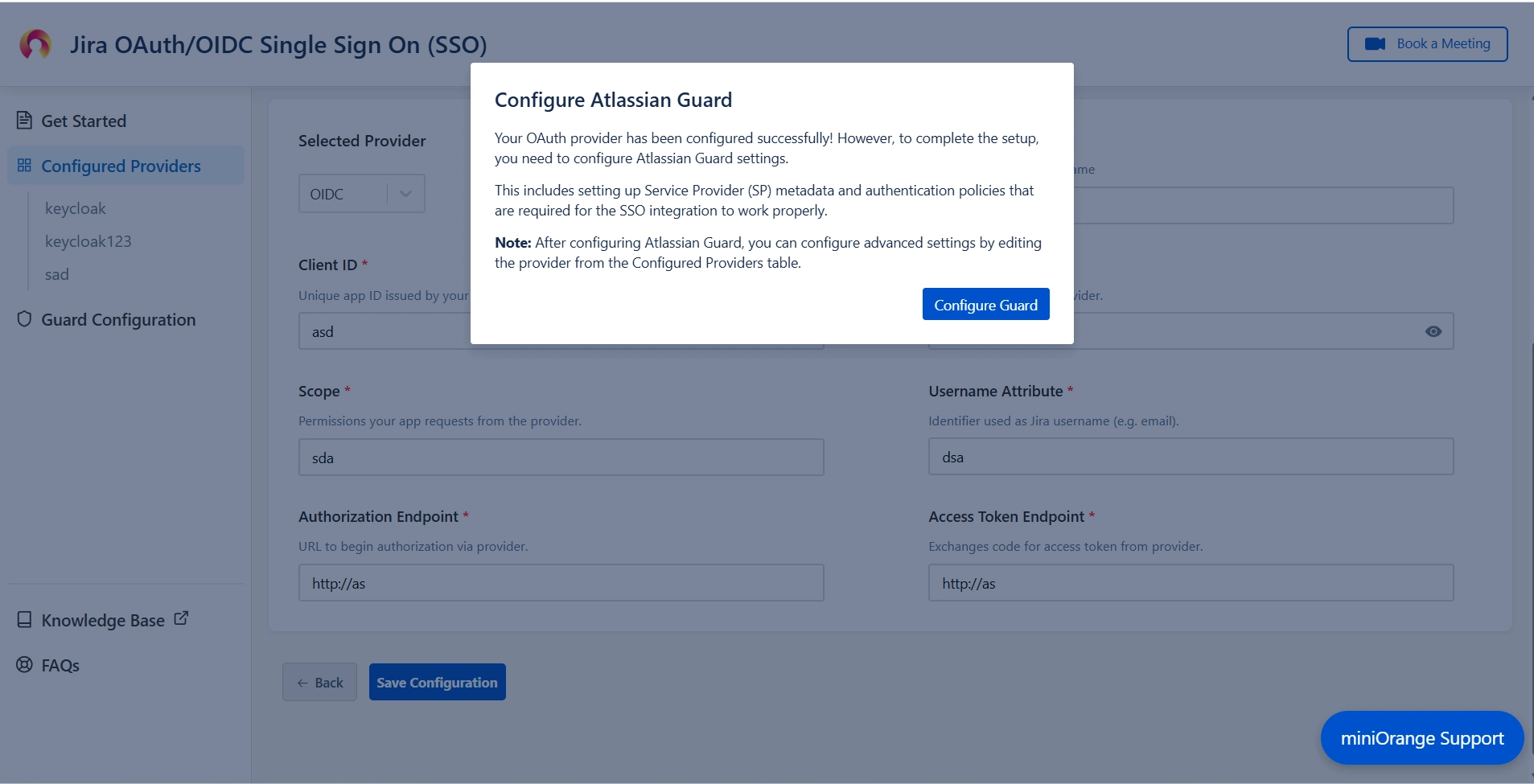Click the Username Attribute input field
The width and height of the screenshot is (1534, 784).
[1191, 457]
